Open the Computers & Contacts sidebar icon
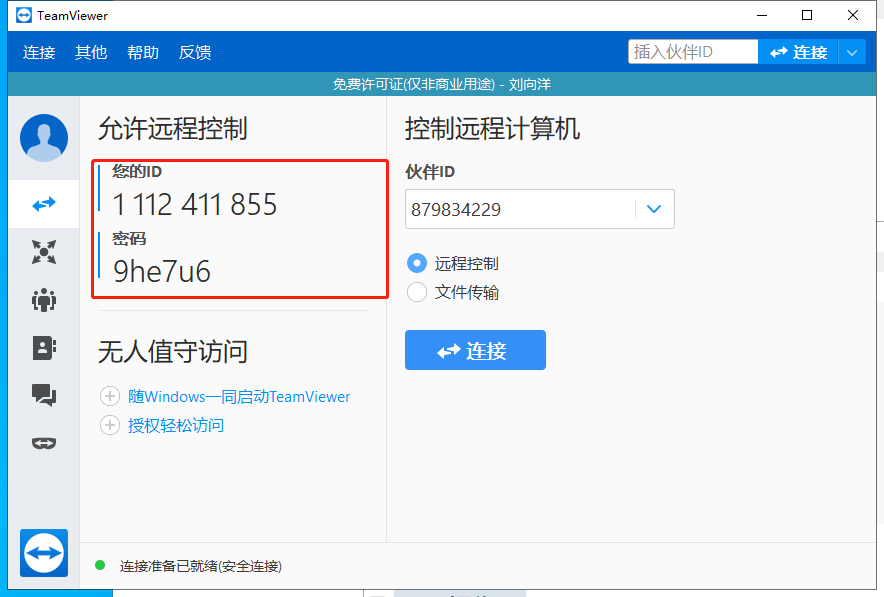 [44, 348]
